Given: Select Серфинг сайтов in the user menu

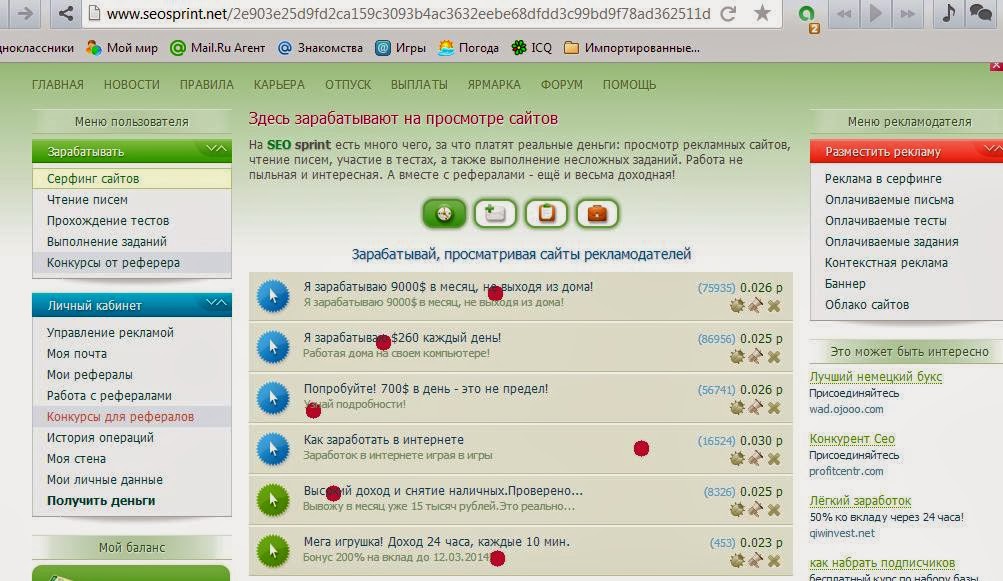Looking at the screenshot, I should click(132, 179).
